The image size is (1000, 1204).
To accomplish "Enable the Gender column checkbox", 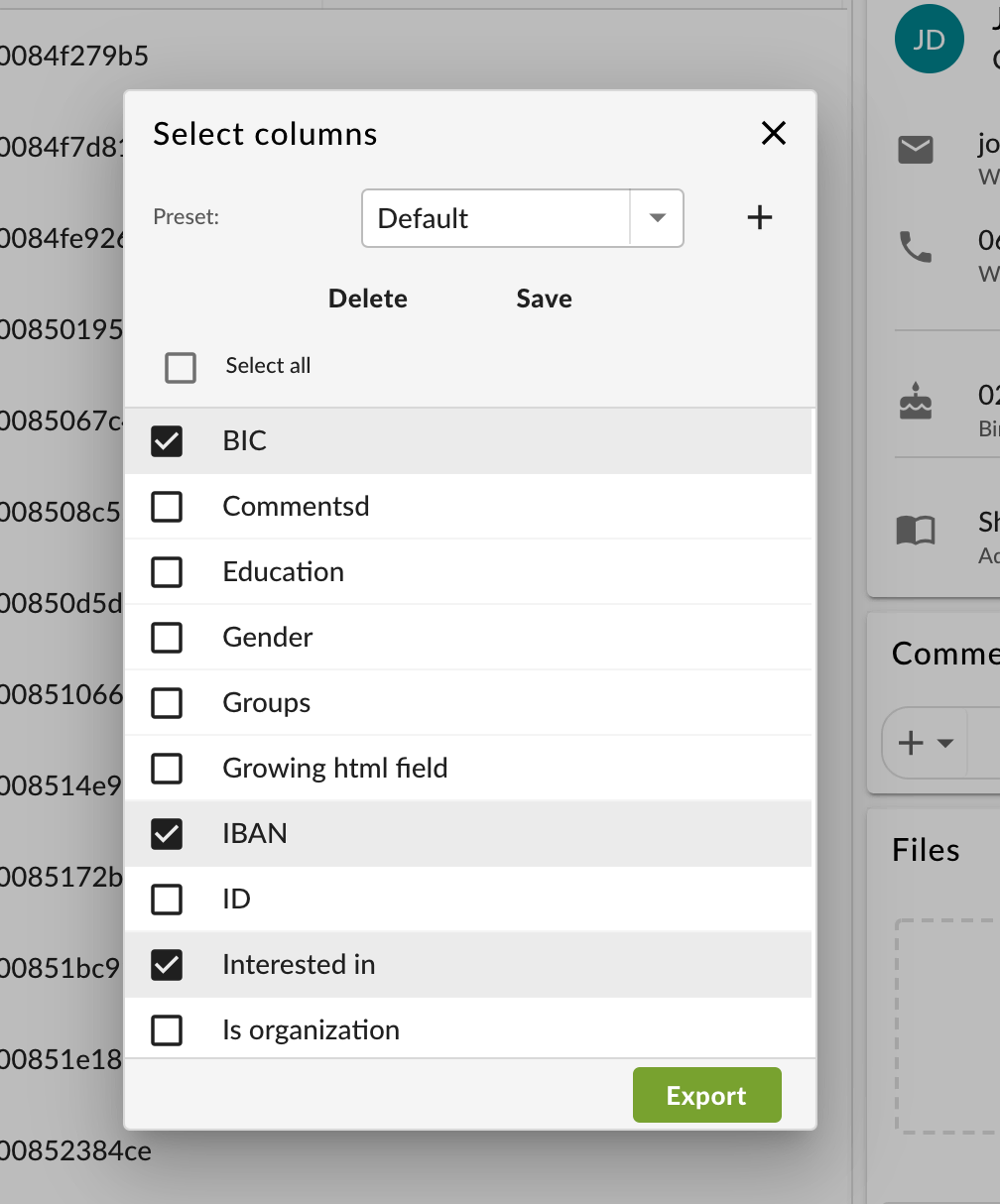I will click(167, 638).
